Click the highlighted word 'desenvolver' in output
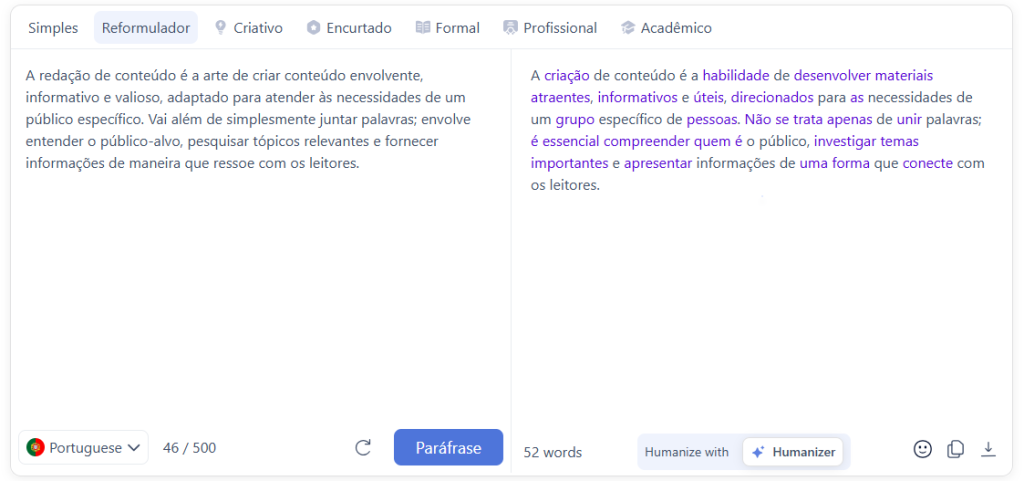1024x481 pixels. pyautogui.click(x=832, y=75)
